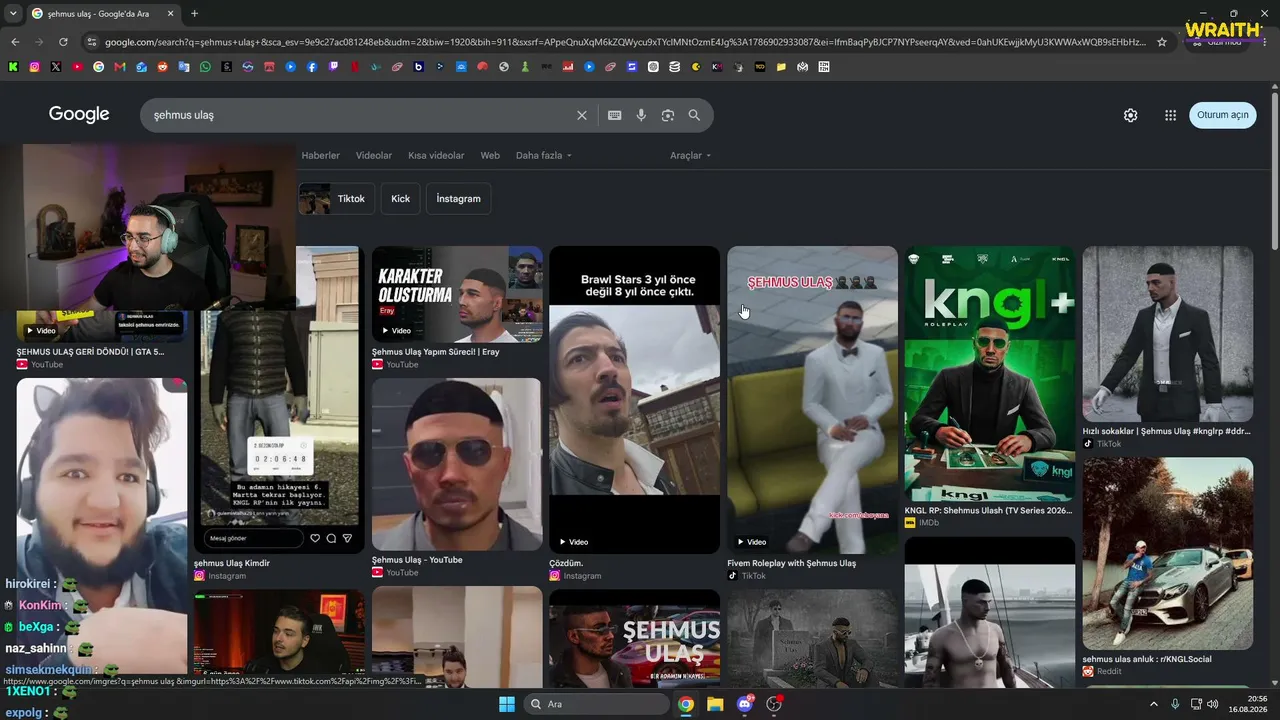Filter images by Tiktok chip

point(337,199)
